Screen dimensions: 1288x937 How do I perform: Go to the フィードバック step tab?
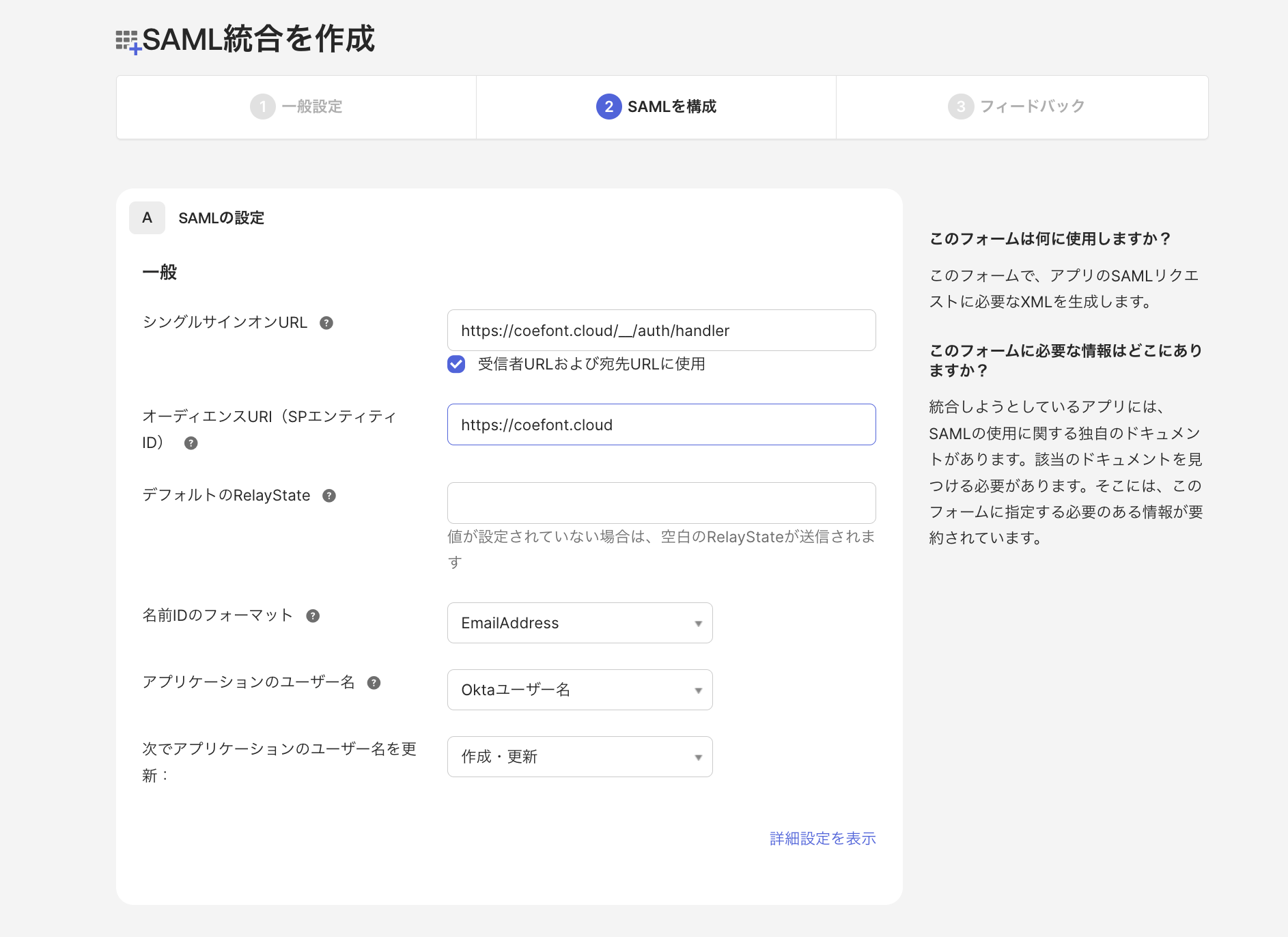coord(1022,107)
